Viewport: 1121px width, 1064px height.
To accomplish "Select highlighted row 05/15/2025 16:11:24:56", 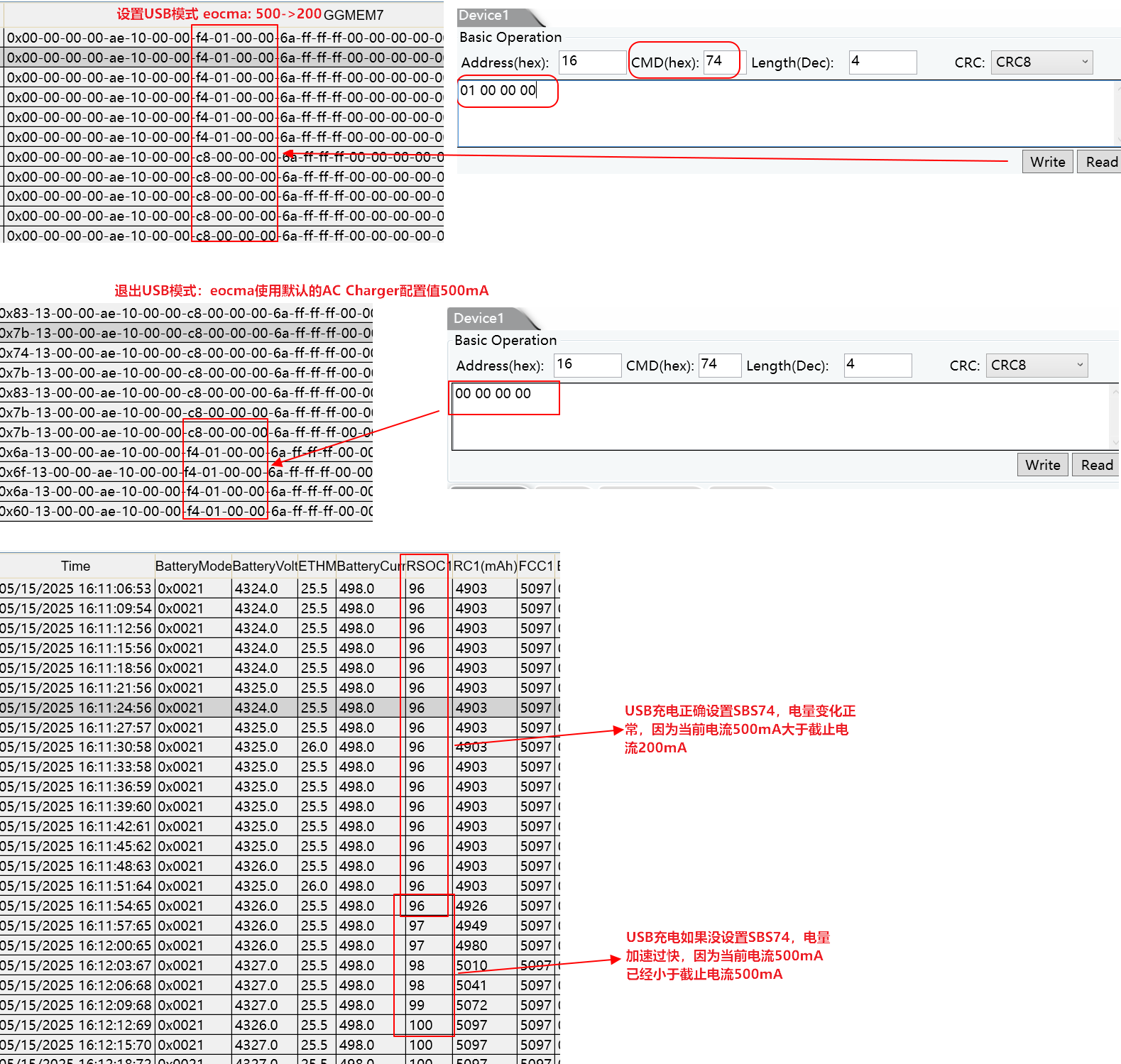I will (x=280, y=708).
